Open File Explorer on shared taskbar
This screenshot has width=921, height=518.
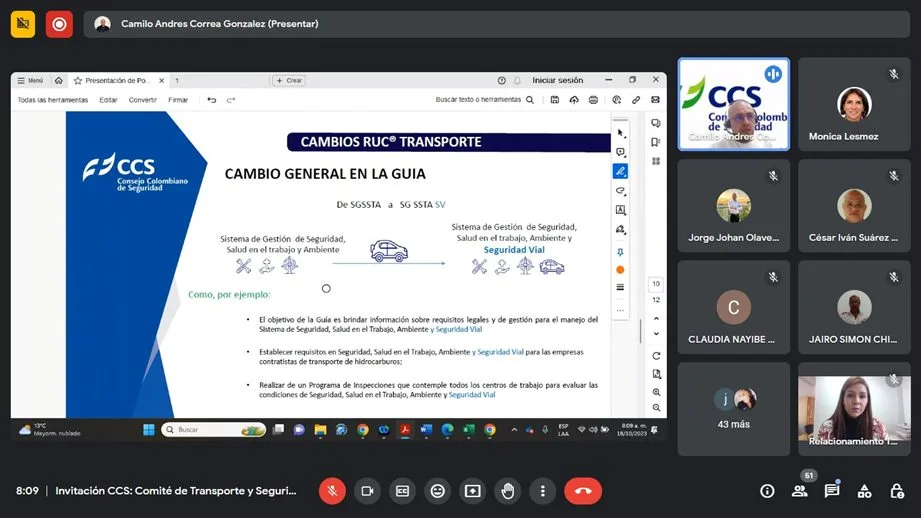(x=320, y=430)
